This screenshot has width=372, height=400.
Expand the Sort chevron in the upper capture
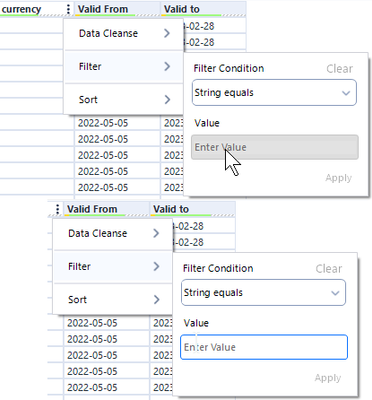167,99
